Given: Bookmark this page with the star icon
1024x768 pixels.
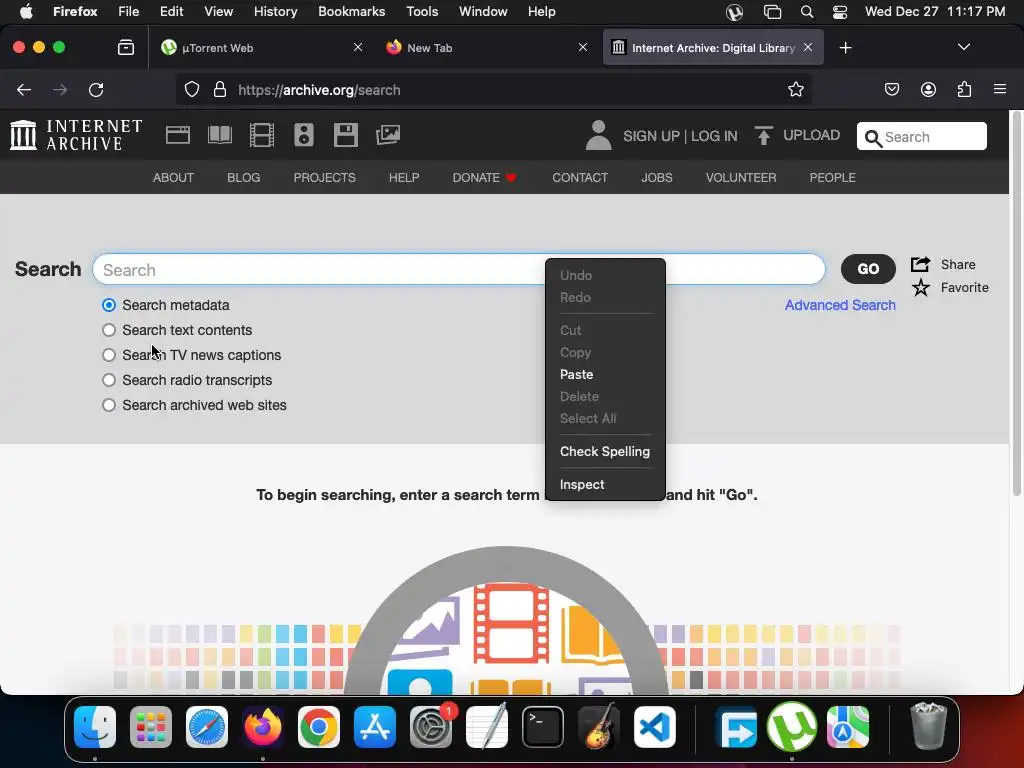Looking at the screenshot, I should click(795, 89).
